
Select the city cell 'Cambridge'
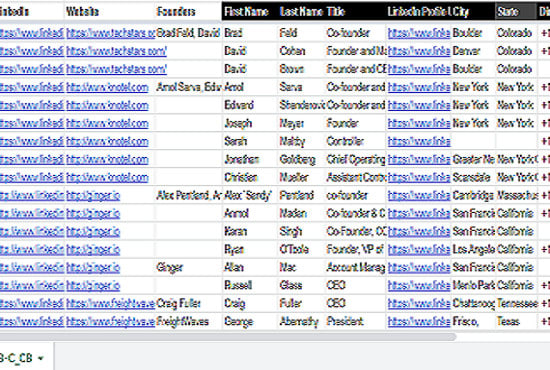[x=473, y=196]
